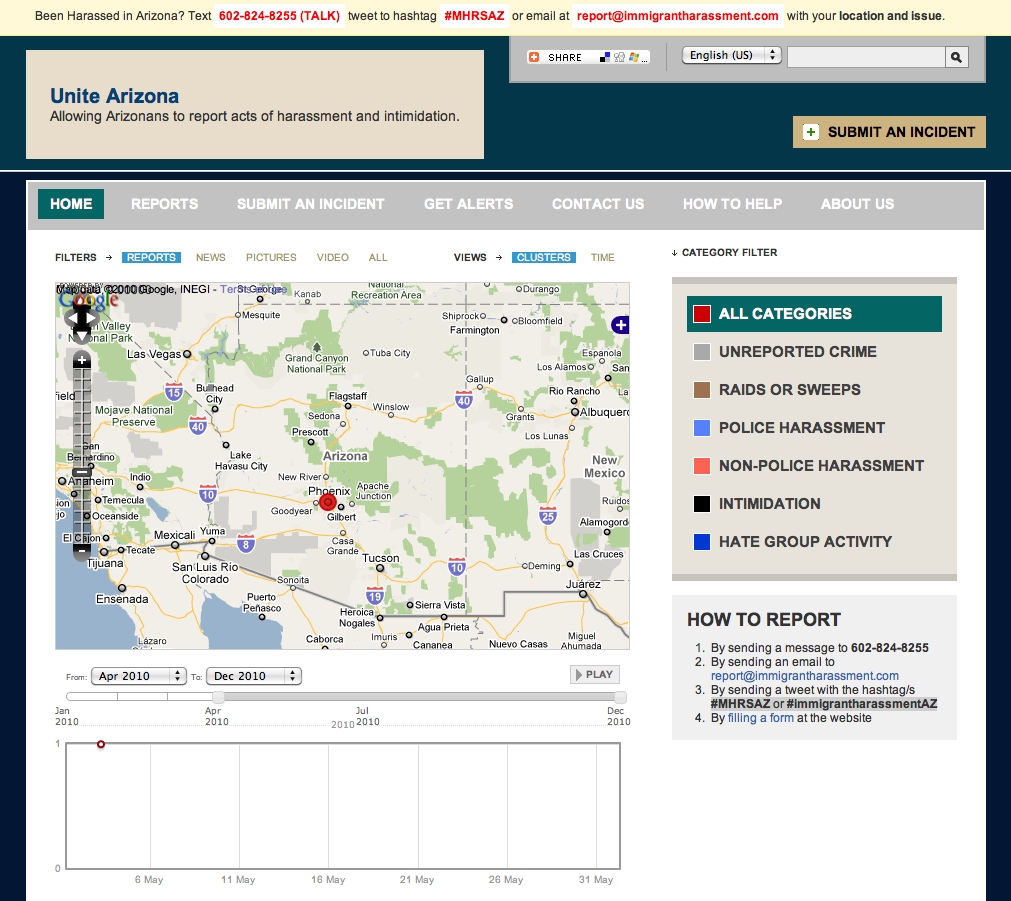Image resolution: width=1011 pixels, height=901 pixels.
Task: Click the left timeline slider handle
Action: 219,697
